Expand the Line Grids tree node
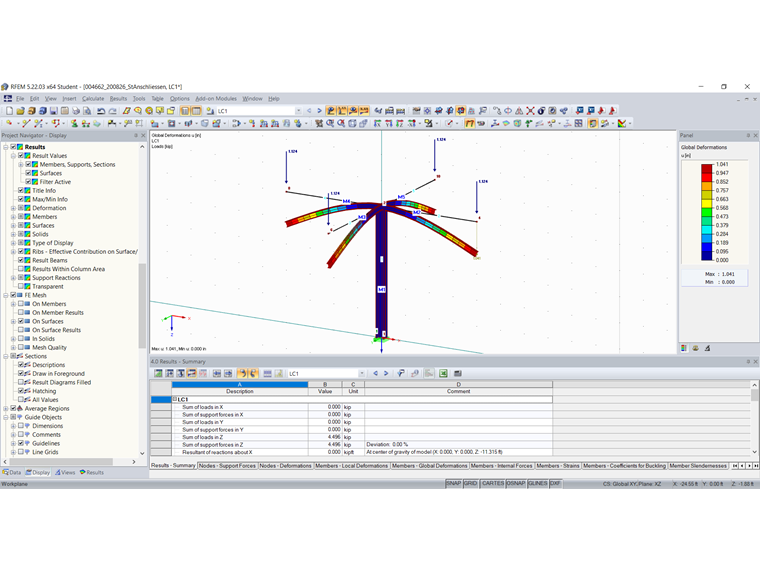The width and height of the screenshot is (760, 570). [x=14, y=452]
